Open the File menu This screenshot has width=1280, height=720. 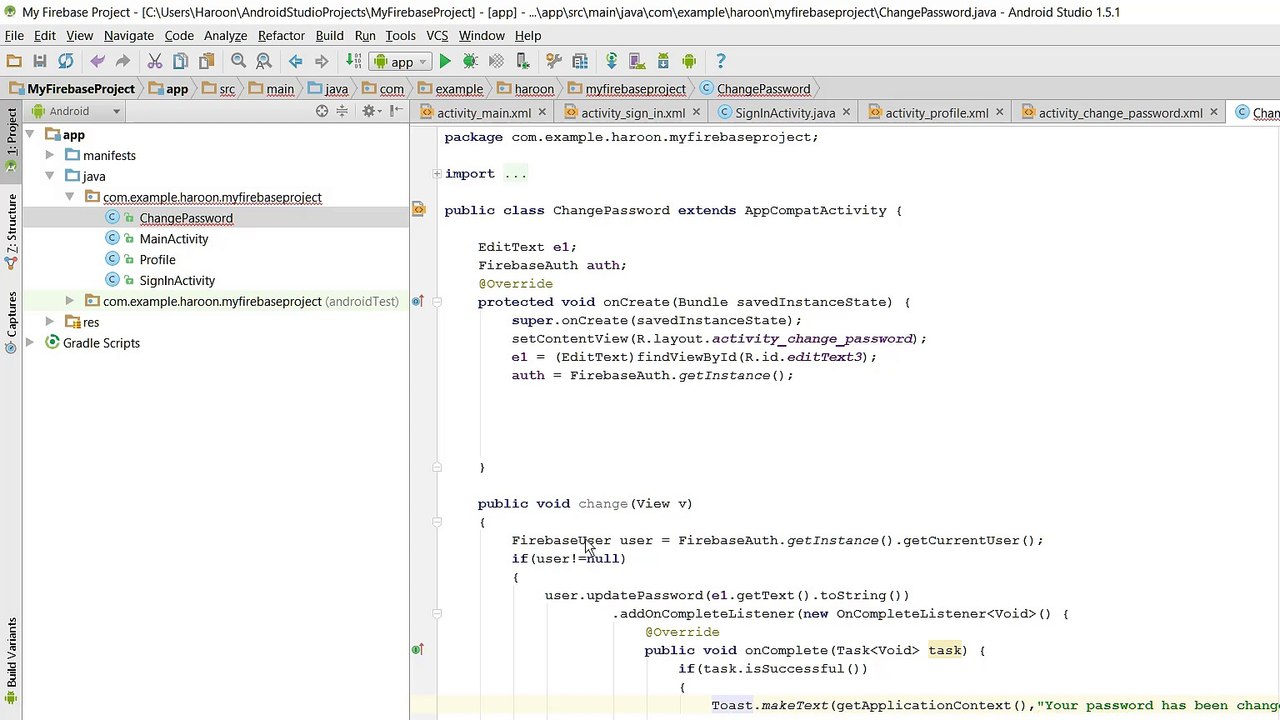(14, 35)
